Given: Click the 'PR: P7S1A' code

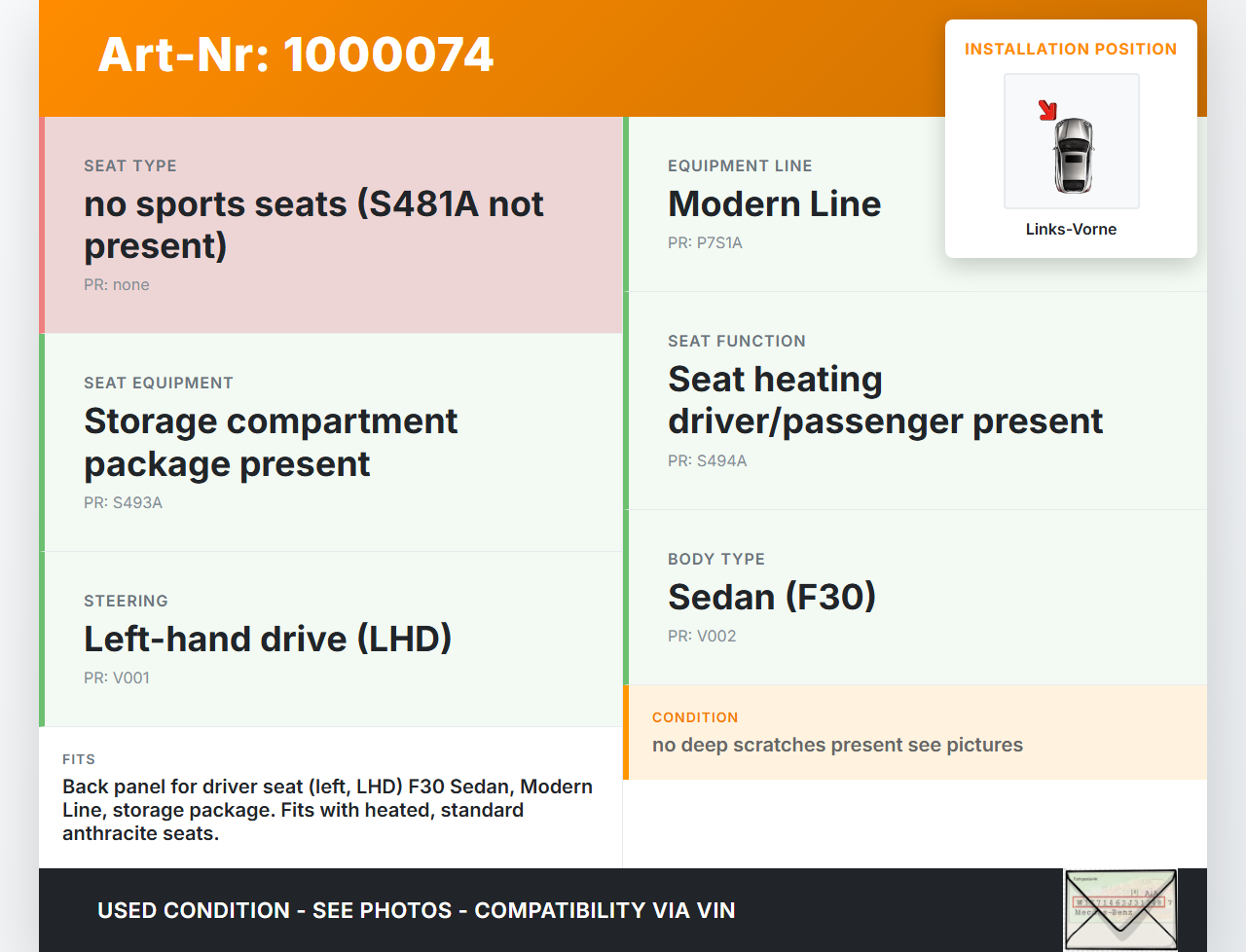Looking at the screenshot, I should (x=705, y=242).
